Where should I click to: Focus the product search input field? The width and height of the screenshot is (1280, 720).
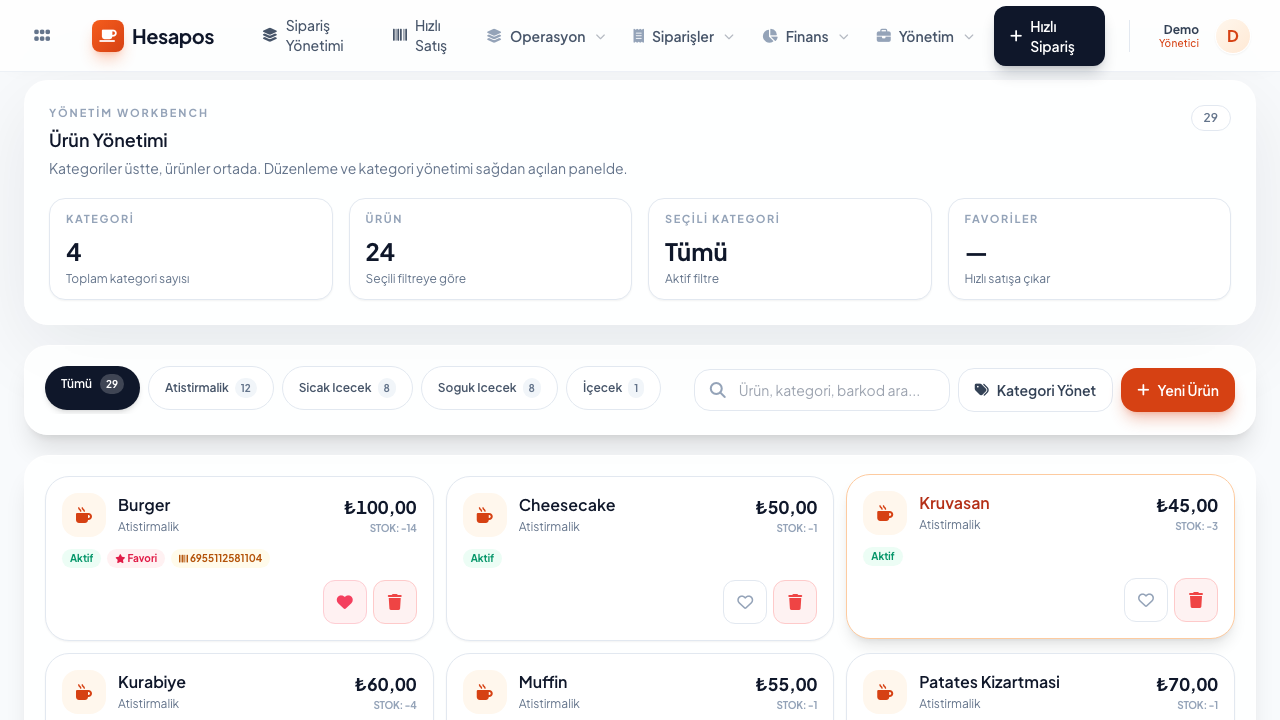pyautogui.click(x=822, y=390)
